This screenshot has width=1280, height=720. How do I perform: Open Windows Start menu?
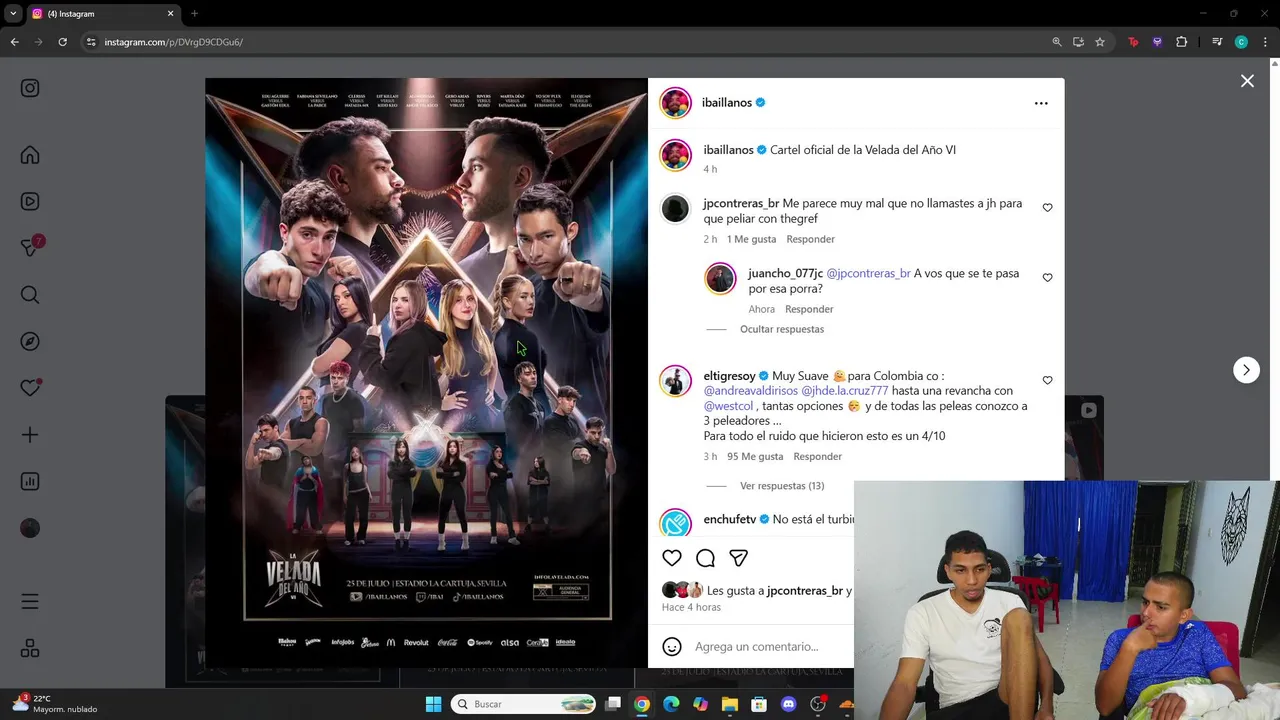click(x=433, y=704)
